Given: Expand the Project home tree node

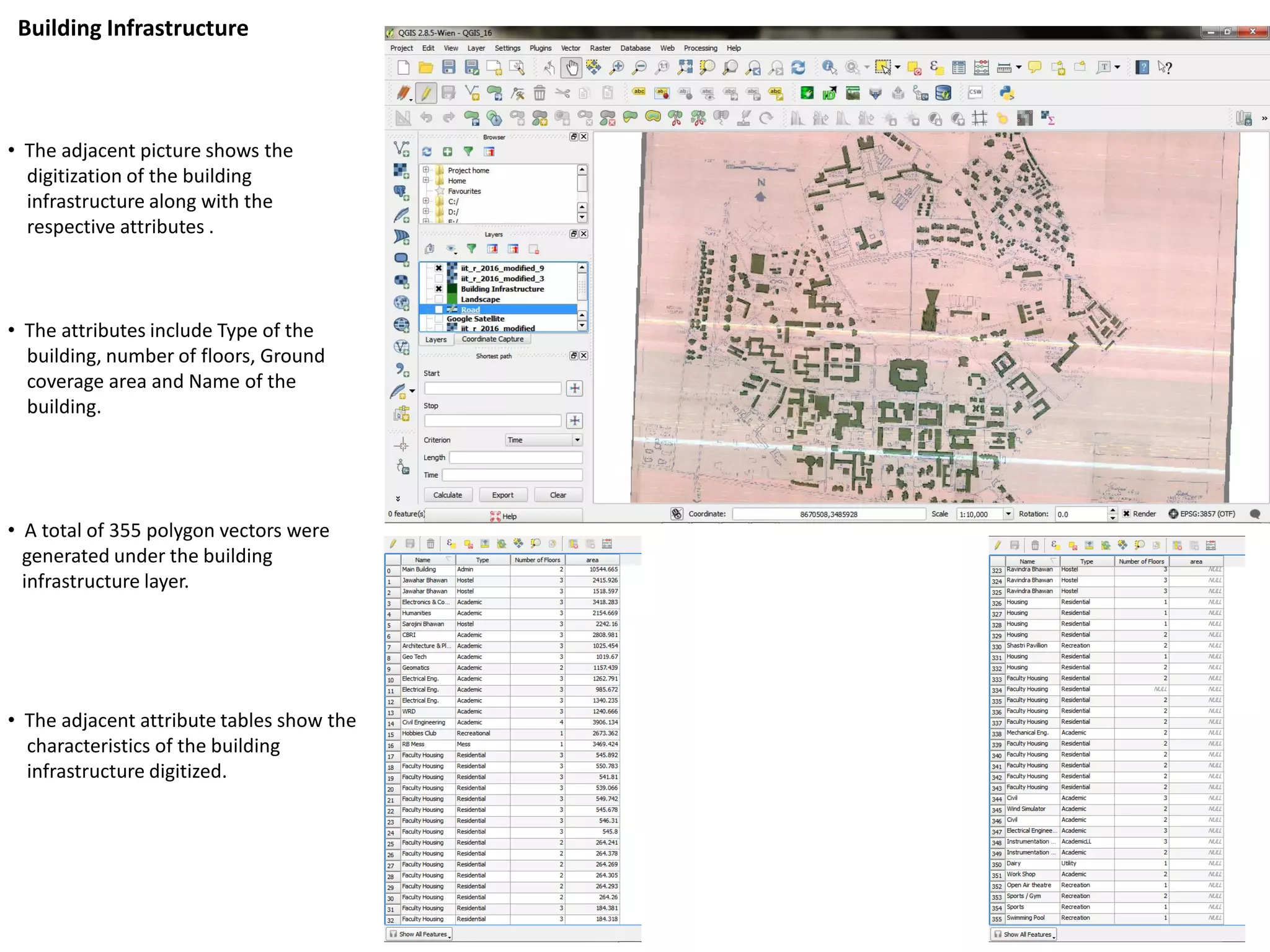Looking at the screenshot, I should [426, 170].
